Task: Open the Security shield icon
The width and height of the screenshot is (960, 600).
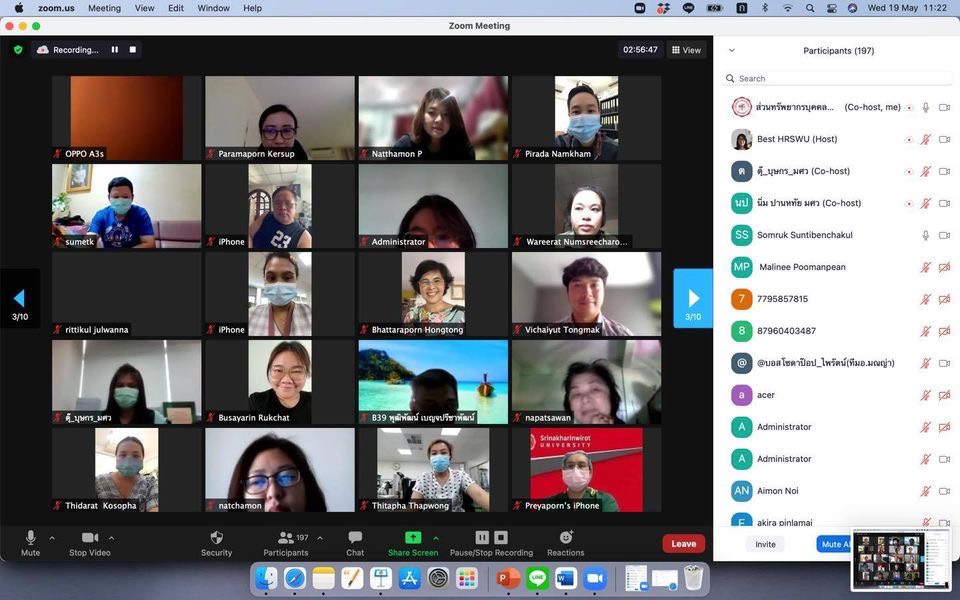Action: (216, 538)
